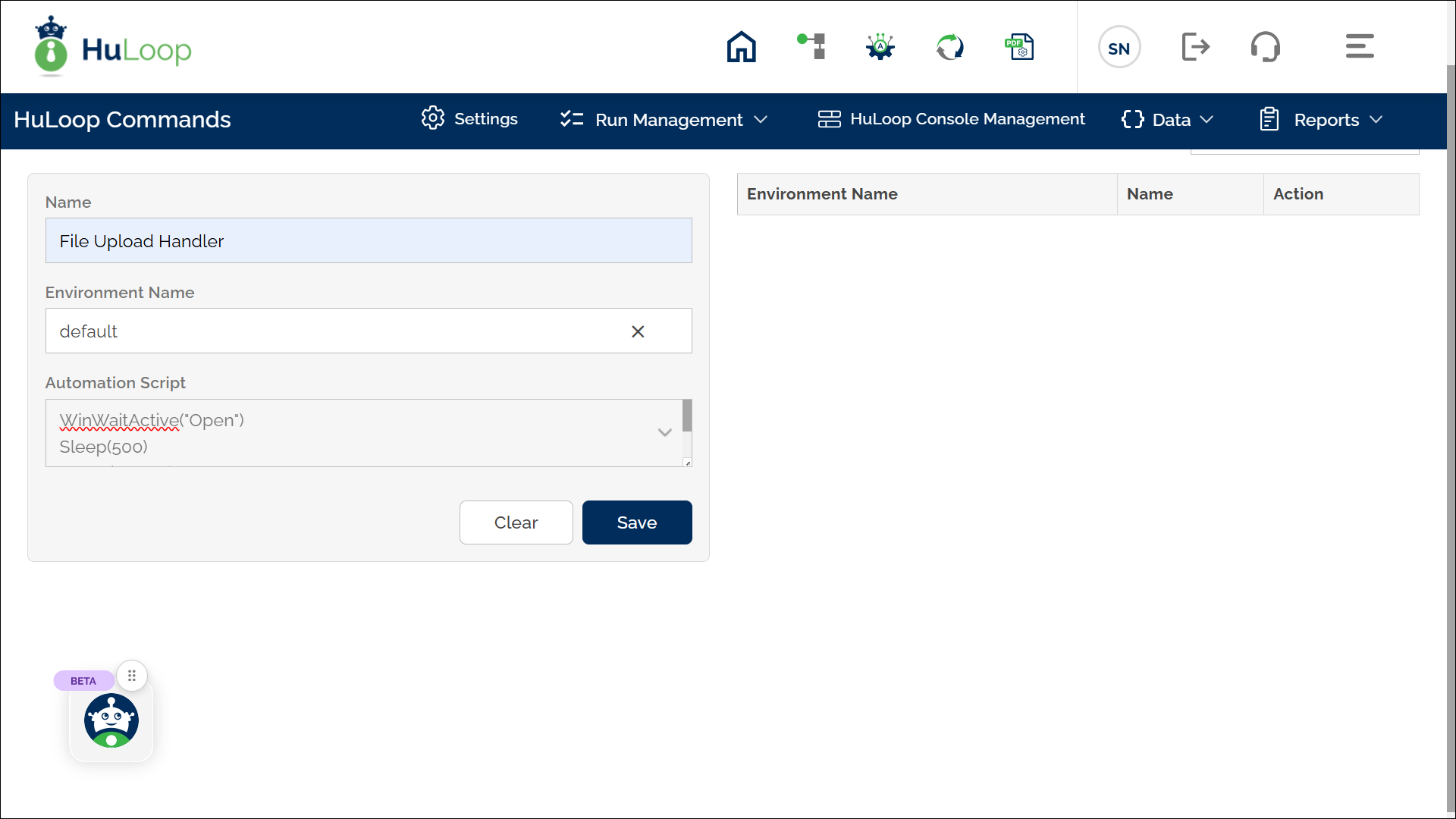Open the PDF settings document icon
Image resolution: width=1456 pixels, height=819 pixels.
click(x=1019, y=47)
